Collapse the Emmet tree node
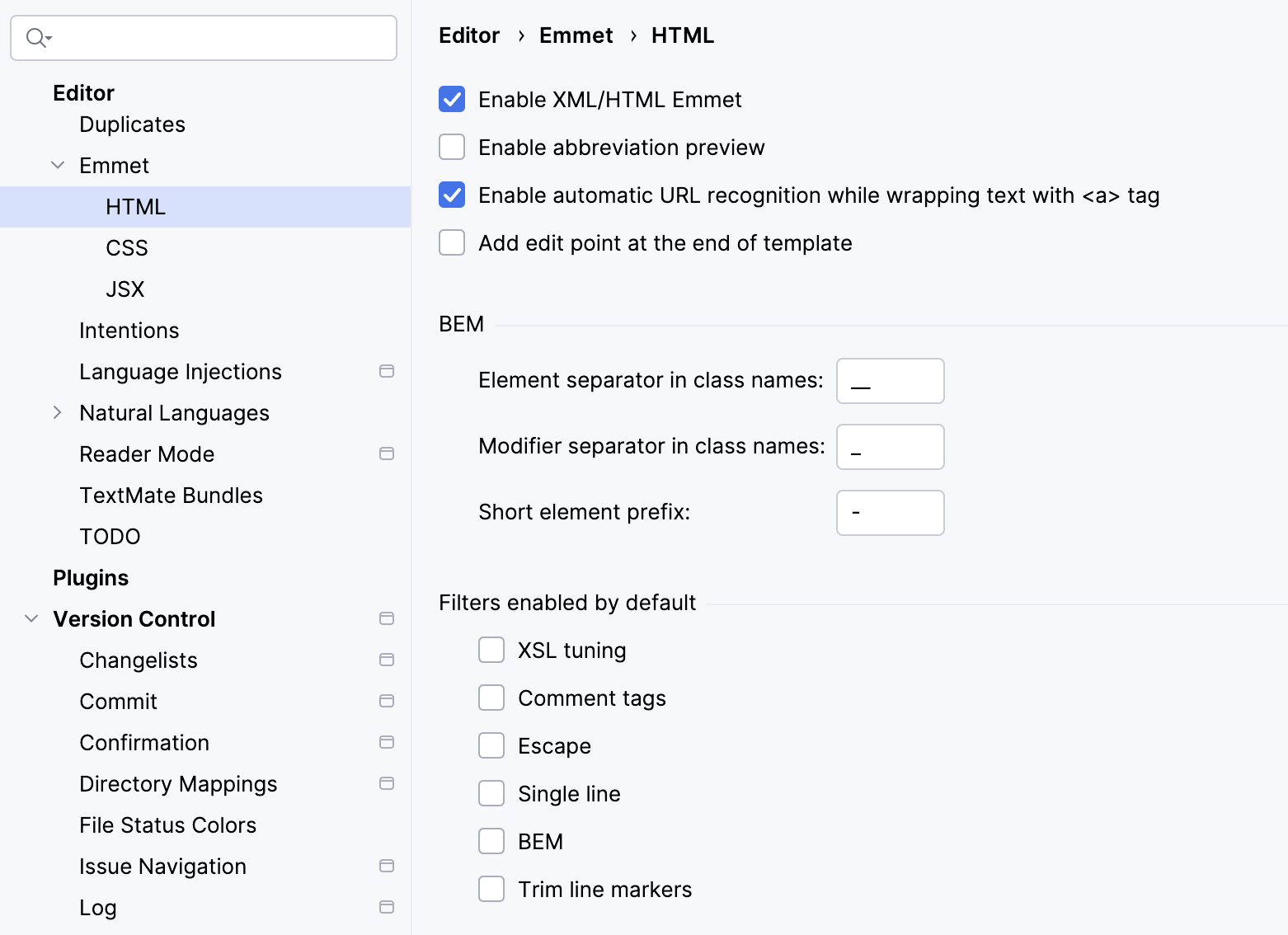The height and width of the screenshot is (935, 1288). tap(58, 165)
